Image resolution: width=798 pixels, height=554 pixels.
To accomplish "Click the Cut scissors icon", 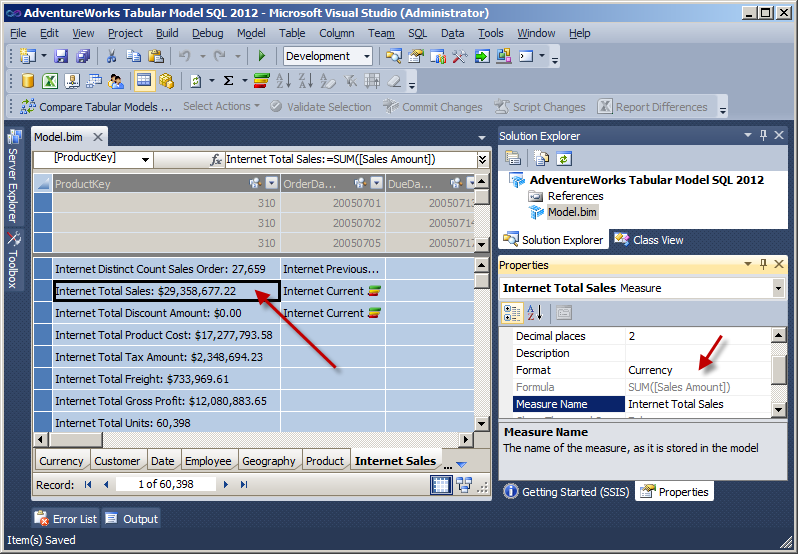I will click(111, 56).
